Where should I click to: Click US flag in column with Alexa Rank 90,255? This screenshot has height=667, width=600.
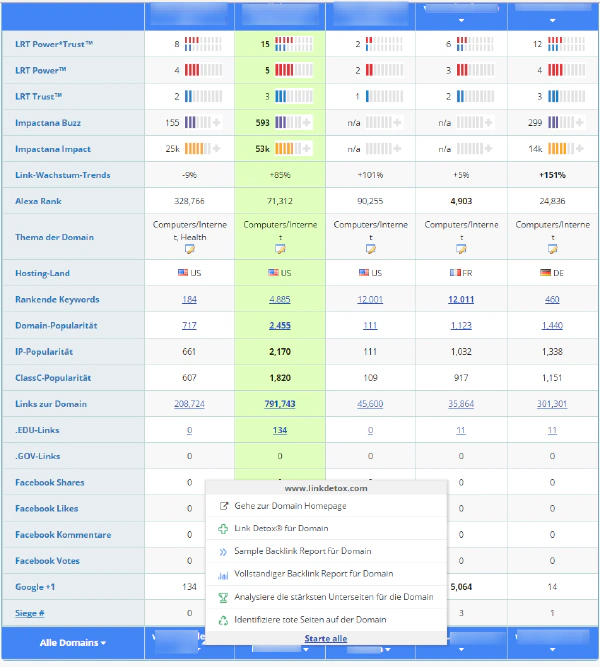pyautogui.click(x=364, y=273)
